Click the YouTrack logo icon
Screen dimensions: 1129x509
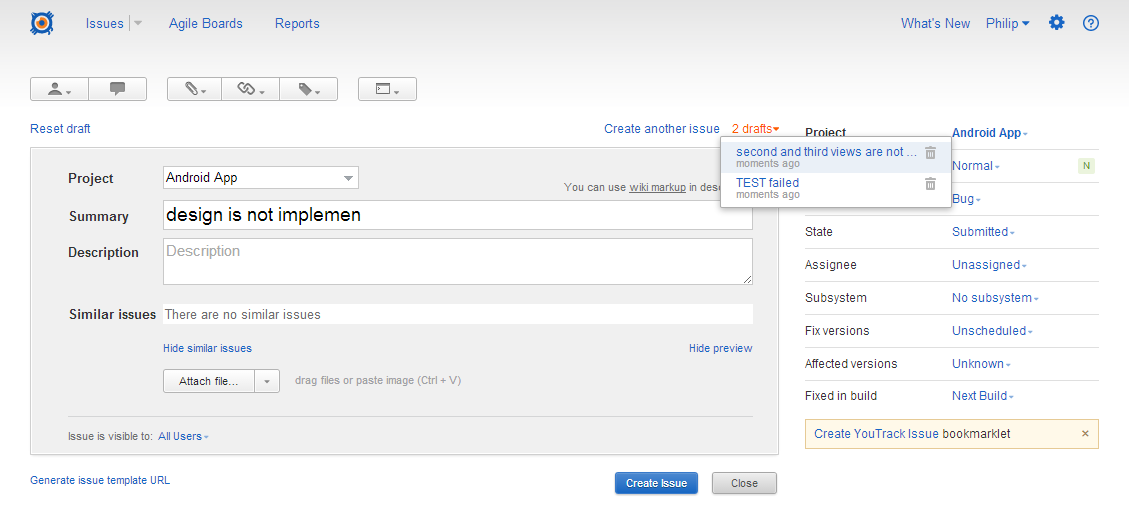(42, 23)
